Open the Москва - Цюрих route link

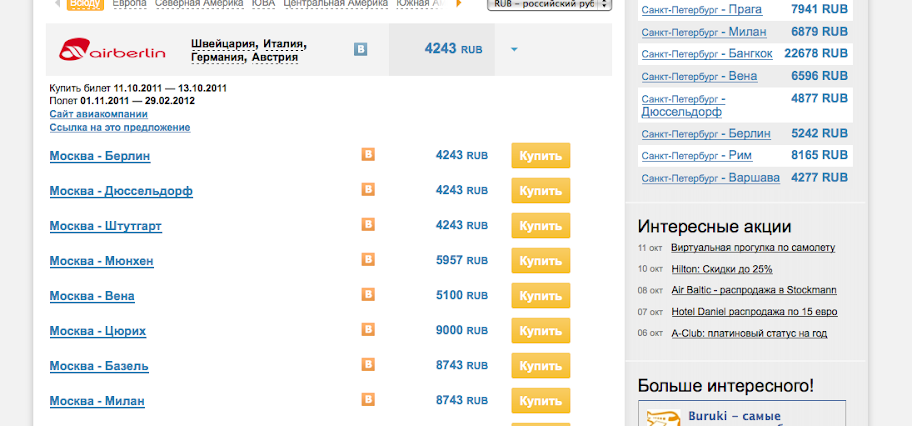pos(98,331)
